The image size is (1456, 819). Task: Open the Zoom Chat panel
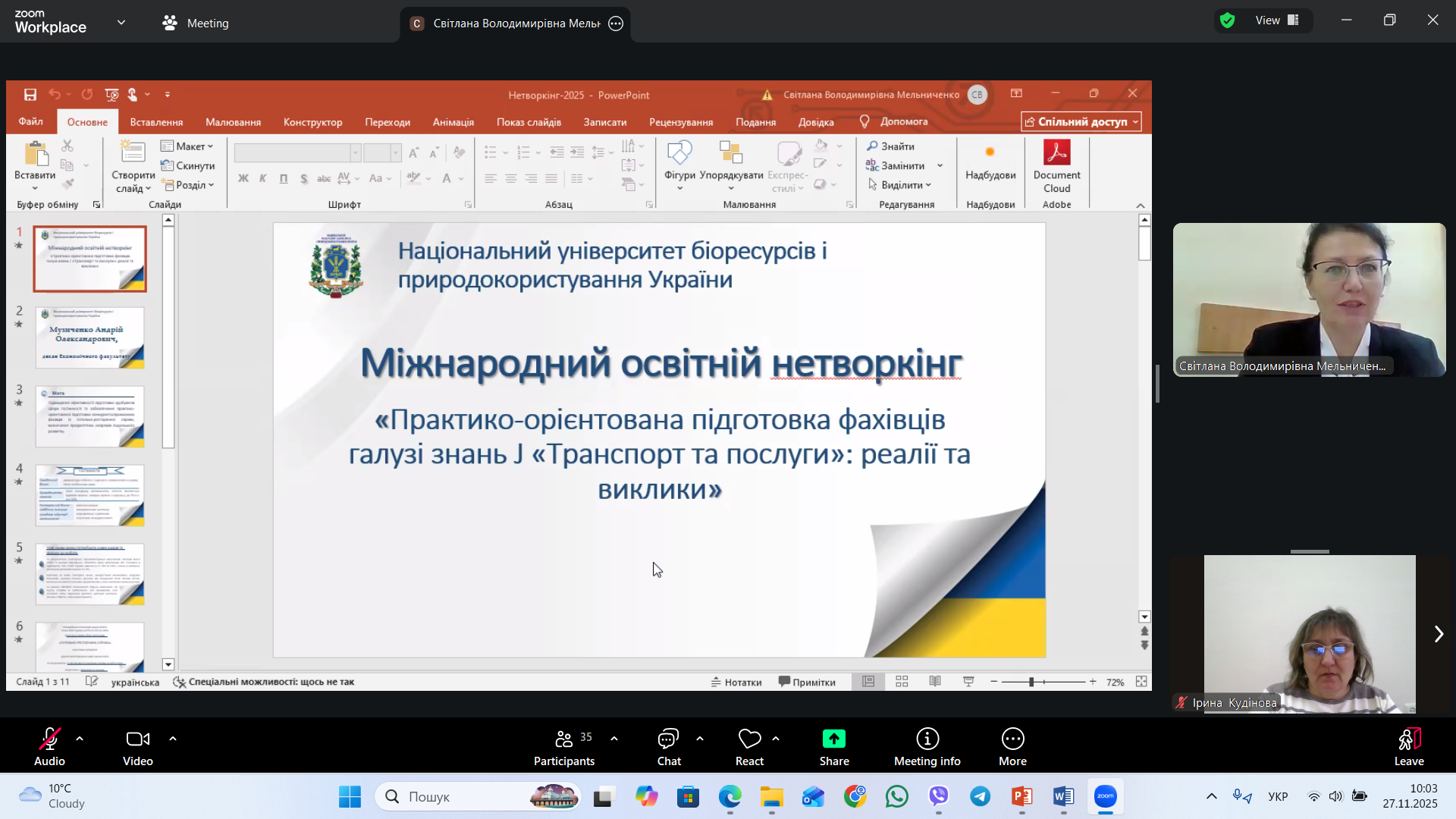click(668, 746)
